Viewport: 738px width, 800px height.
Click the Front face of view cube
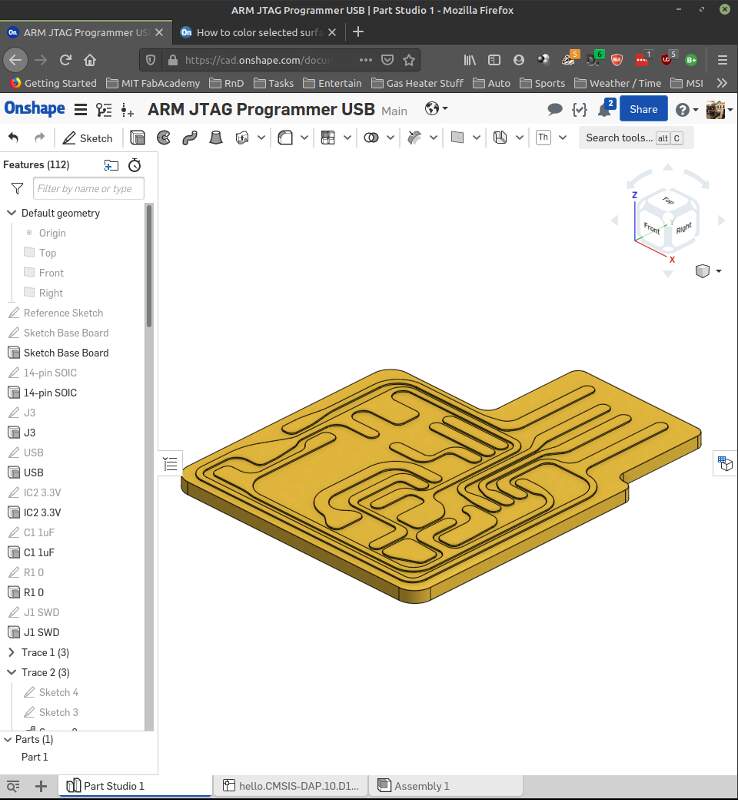point(652,228)
